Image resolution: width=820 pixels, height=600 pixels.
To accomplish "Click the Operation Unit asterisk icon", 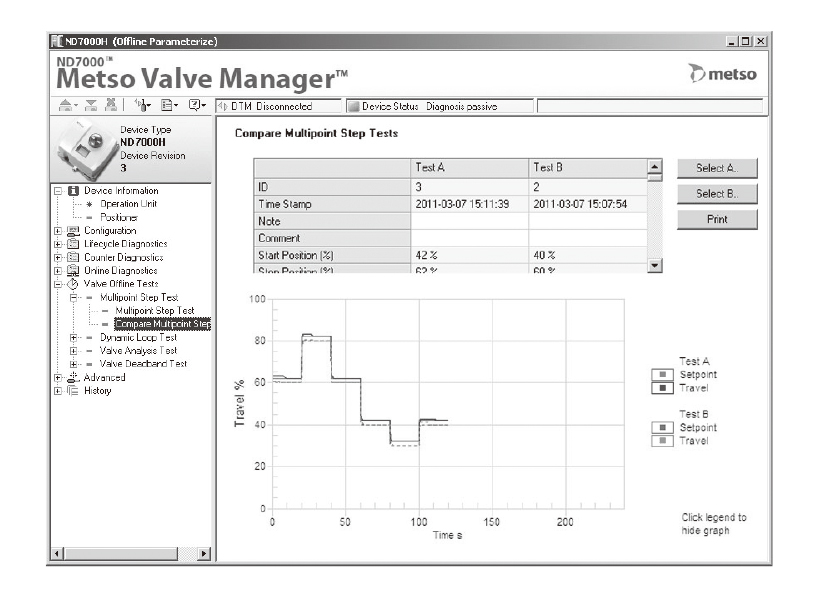I will pyautogui.click(x=89, y=204).
